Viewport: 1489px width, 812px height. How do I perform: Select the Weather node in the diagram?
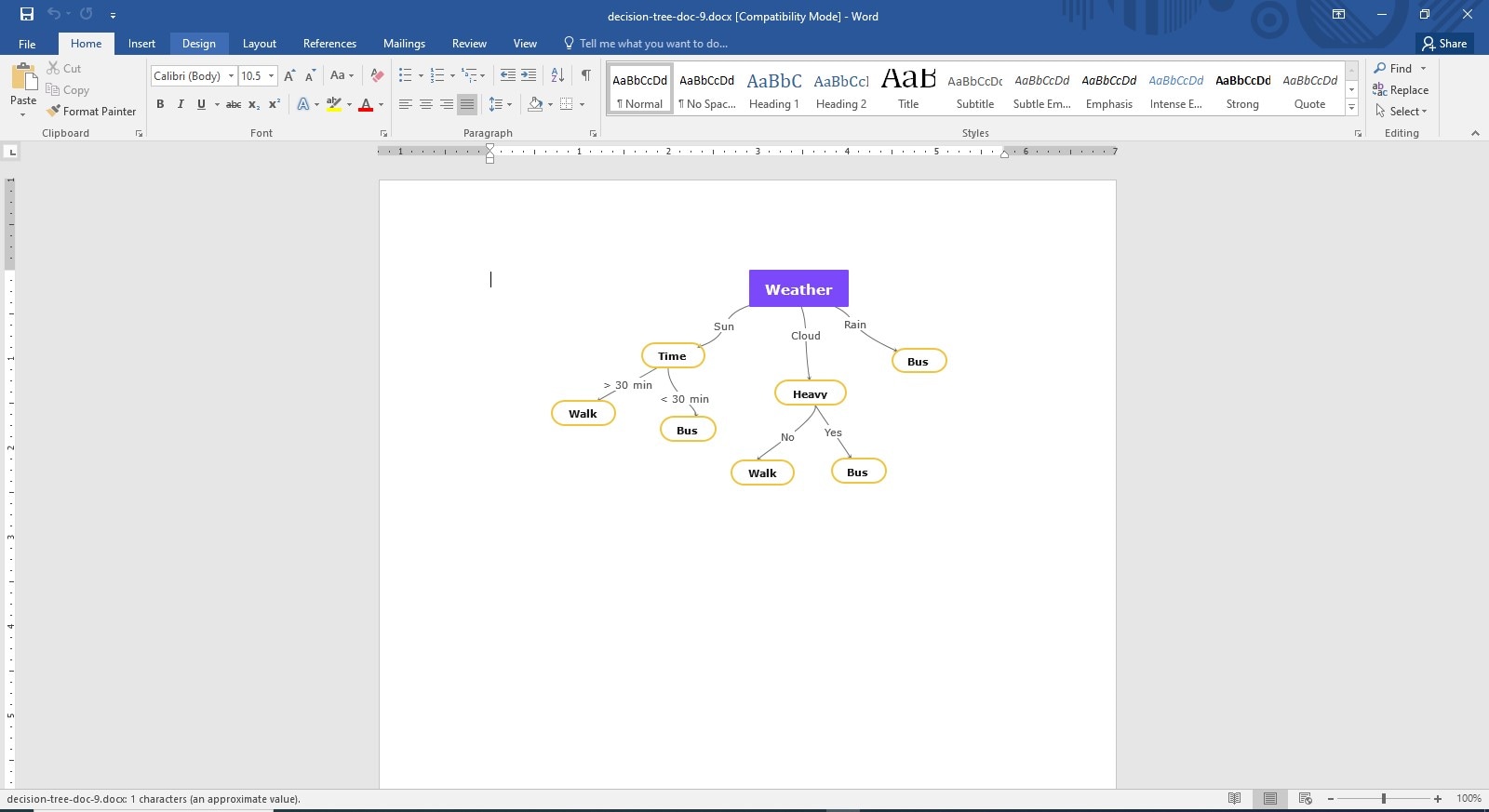[798, 288]
